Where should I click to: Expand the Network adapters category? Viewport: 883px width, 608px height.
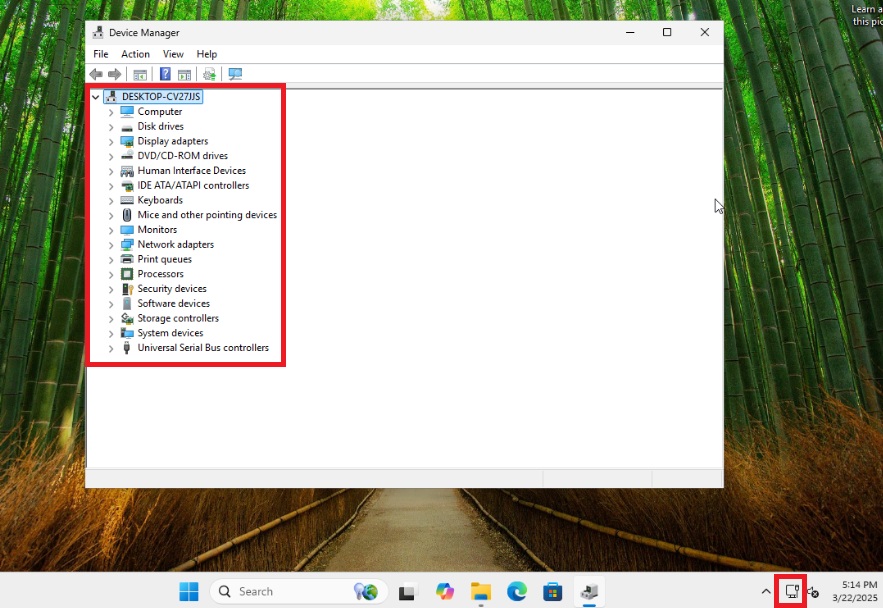click(111, 245)
